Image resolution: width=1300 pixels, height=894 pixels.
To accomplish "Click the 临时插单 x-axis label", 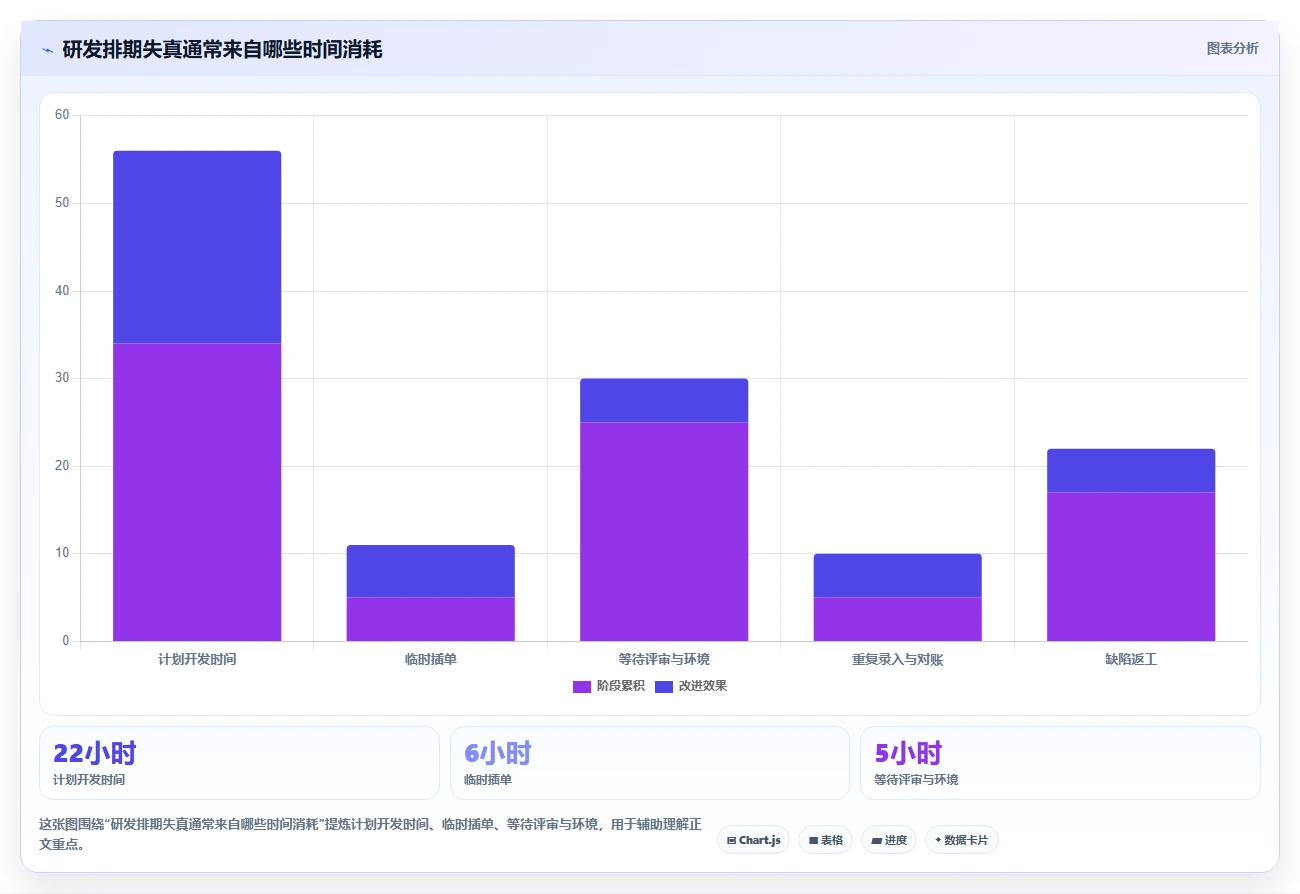I will point(431,660).
